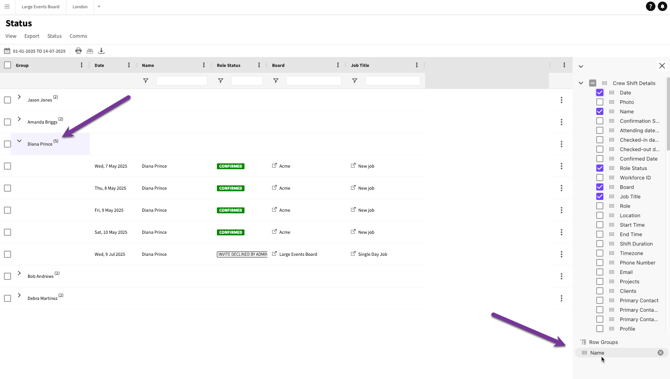Click the Invite Declined By Admin status badge
The width and height of the screenshot is (670, 379).
point(242,254)
